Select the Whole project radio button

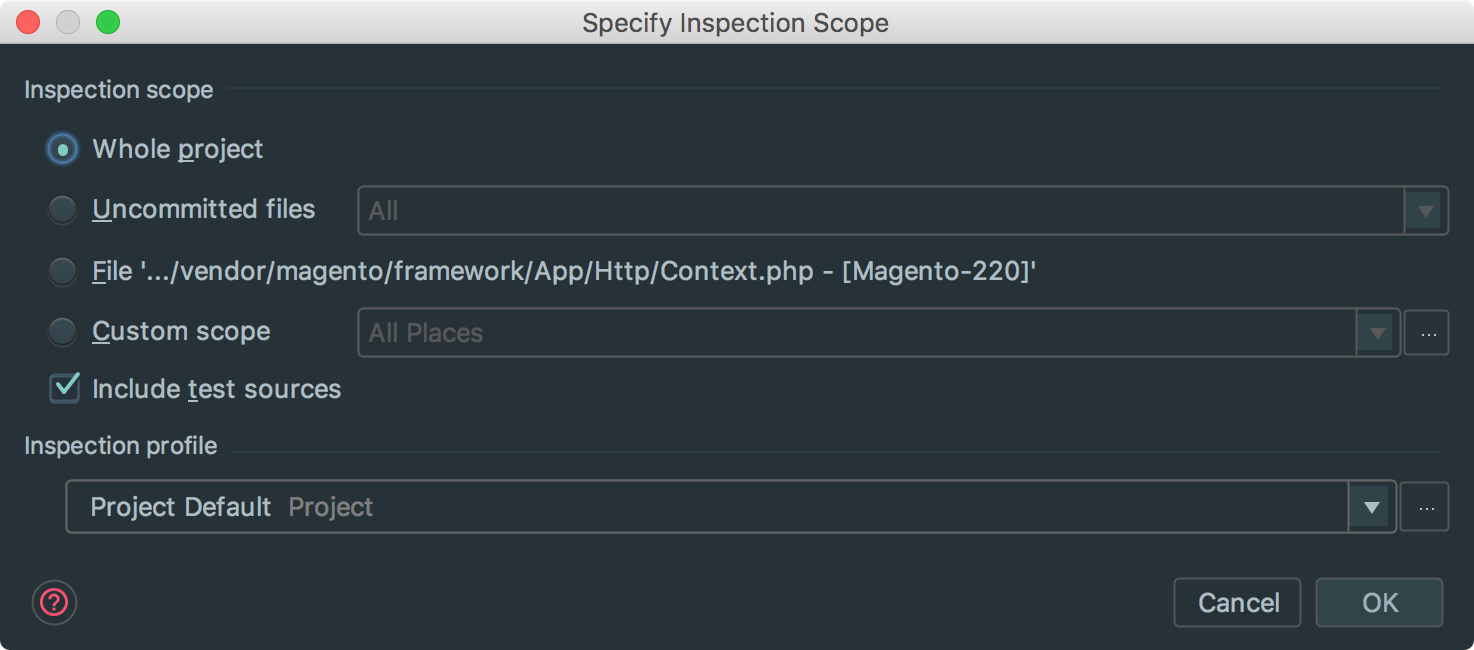click(x=63, y=150)
